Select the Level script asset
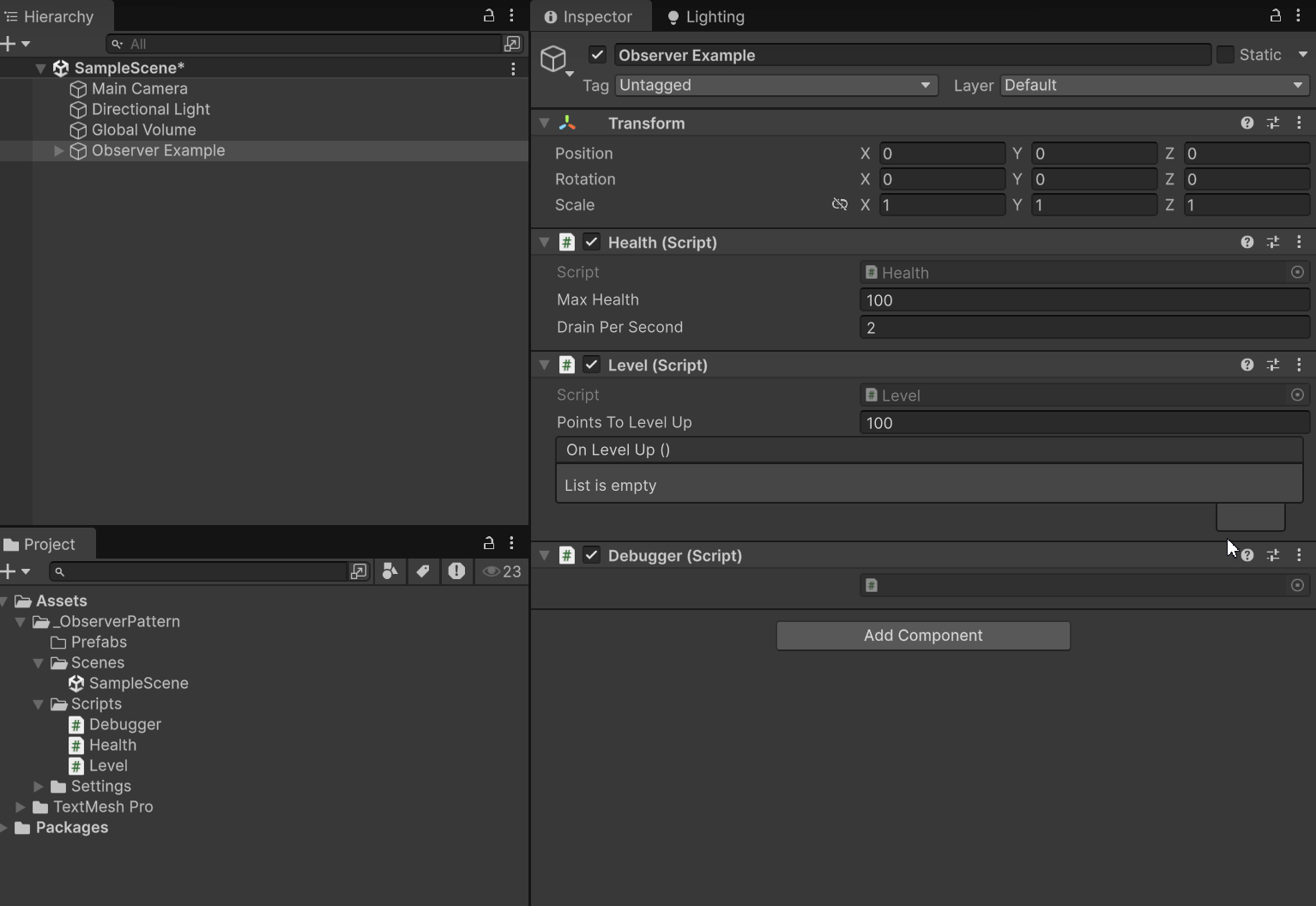 [x=99, y=765]
